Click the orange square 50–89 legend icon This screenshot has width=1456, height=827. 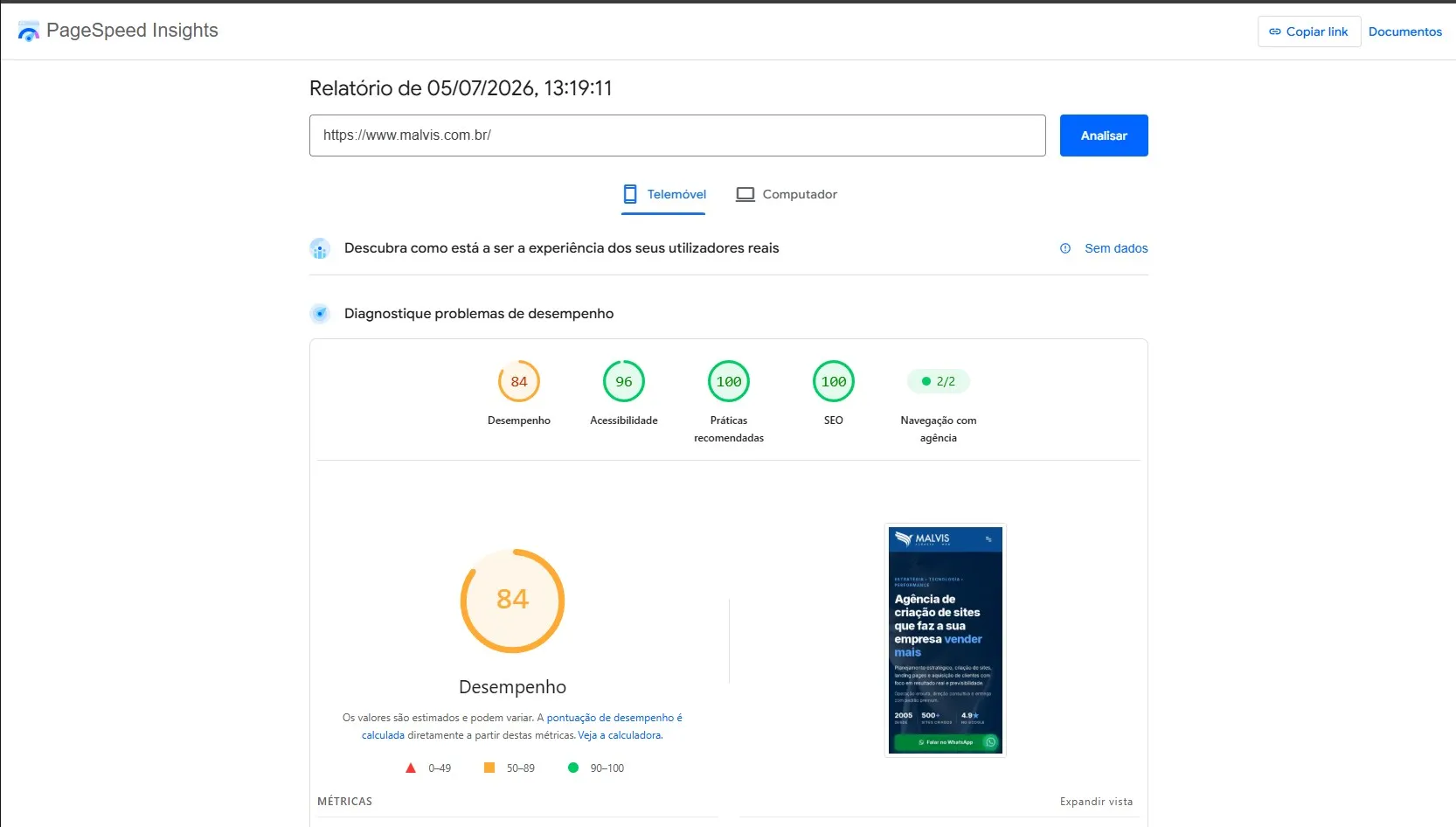(489, 768)
